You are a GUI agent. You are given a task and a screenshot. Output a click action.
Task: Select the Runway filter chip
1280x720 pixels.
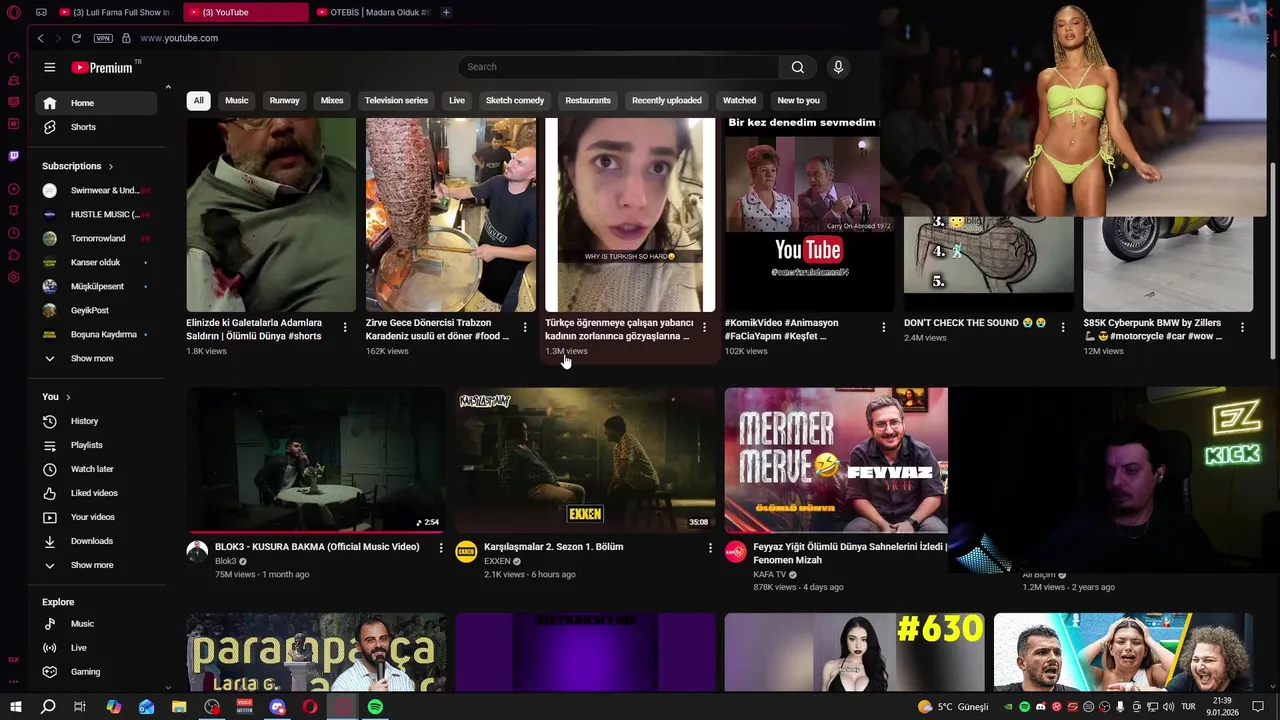point(284,100)
